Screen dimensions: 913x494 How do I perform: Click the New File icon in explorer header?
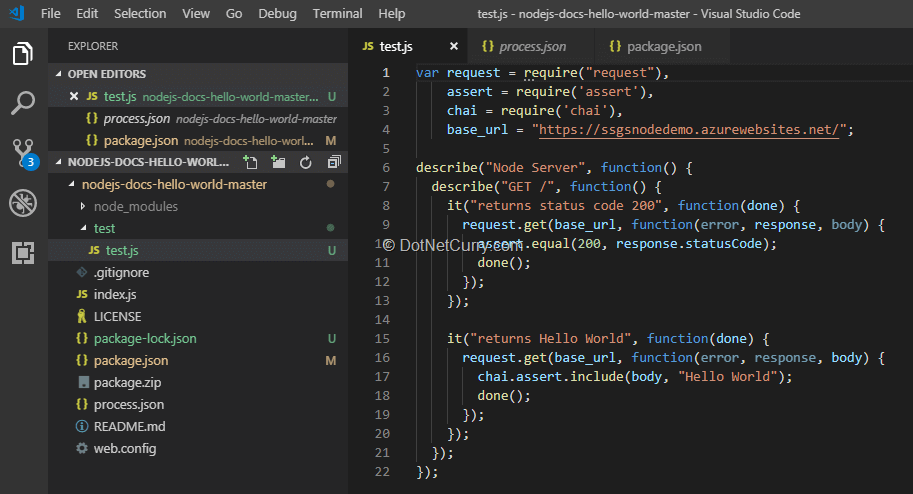point(250,162)
